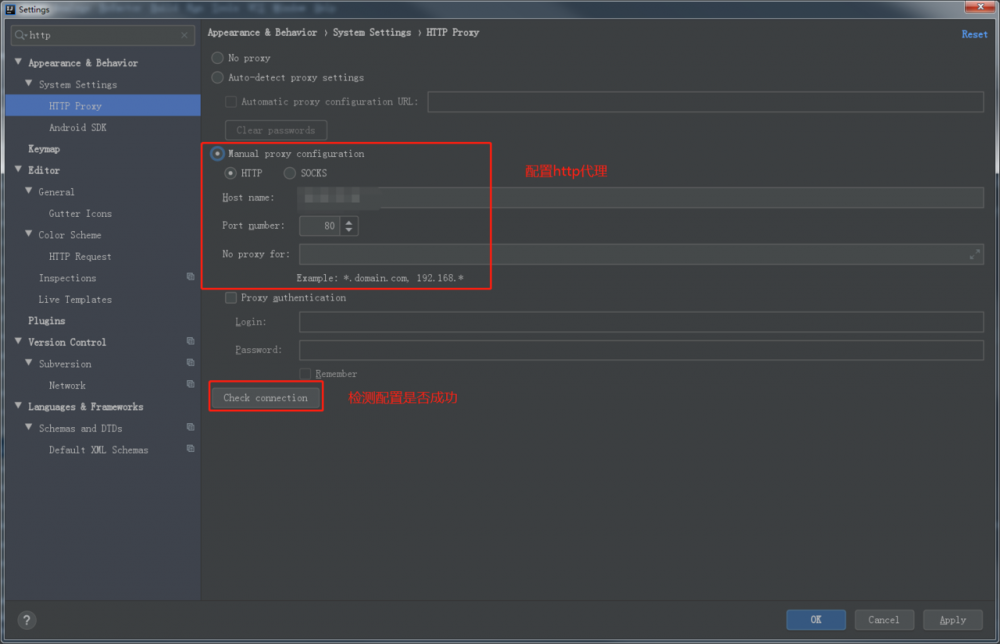Click the project-level icon next to Network
The image size is (1000, 644).
click(x=190, y=384)
